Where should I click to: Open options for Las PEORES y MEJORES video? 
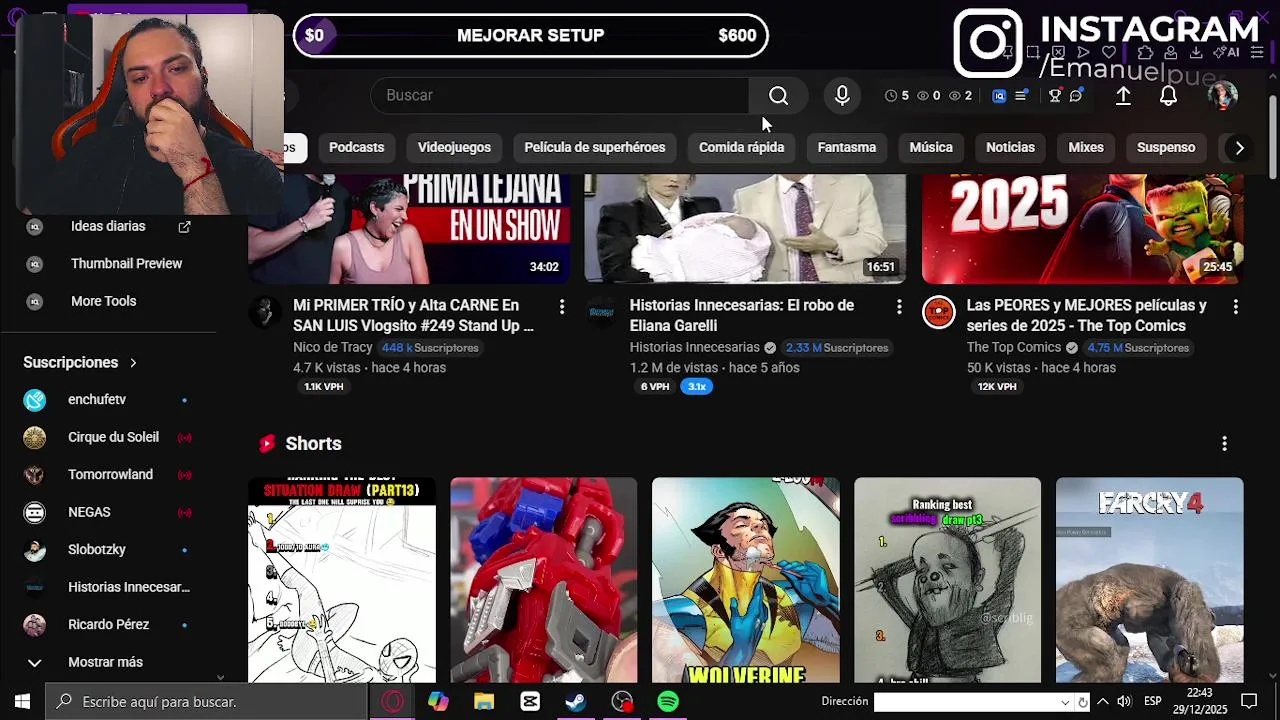coord(1235,306)
